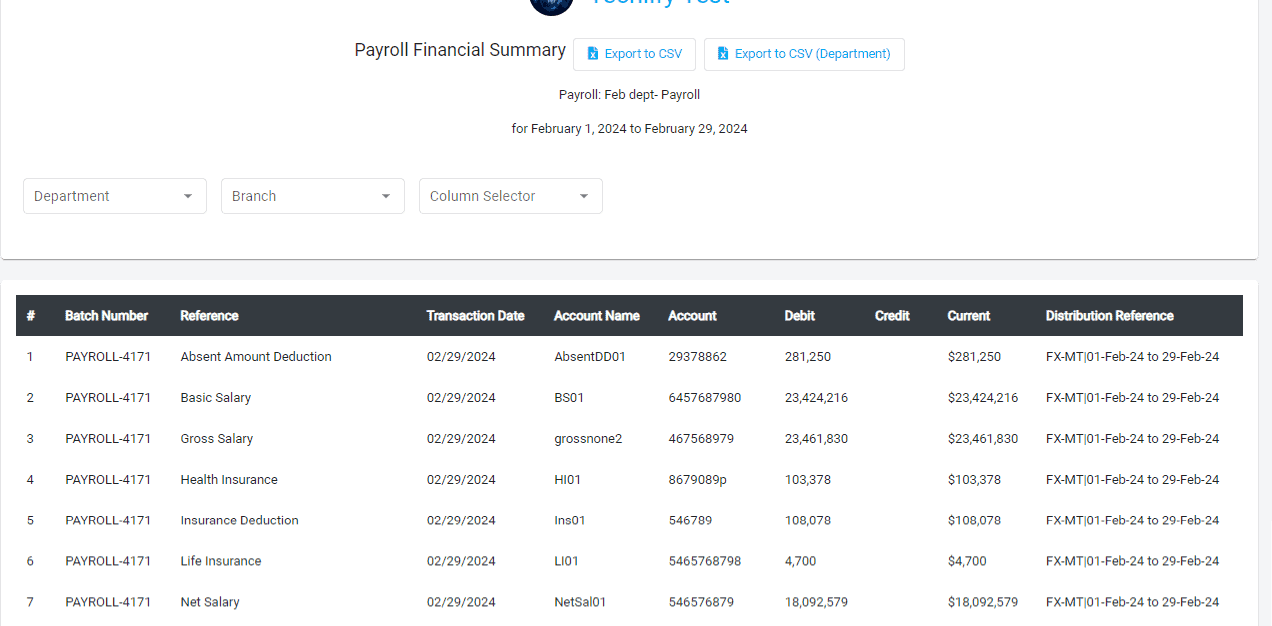The image size is (1272, 626).
Task: Click the Transaction Date column header
Action: pos(475,315)
